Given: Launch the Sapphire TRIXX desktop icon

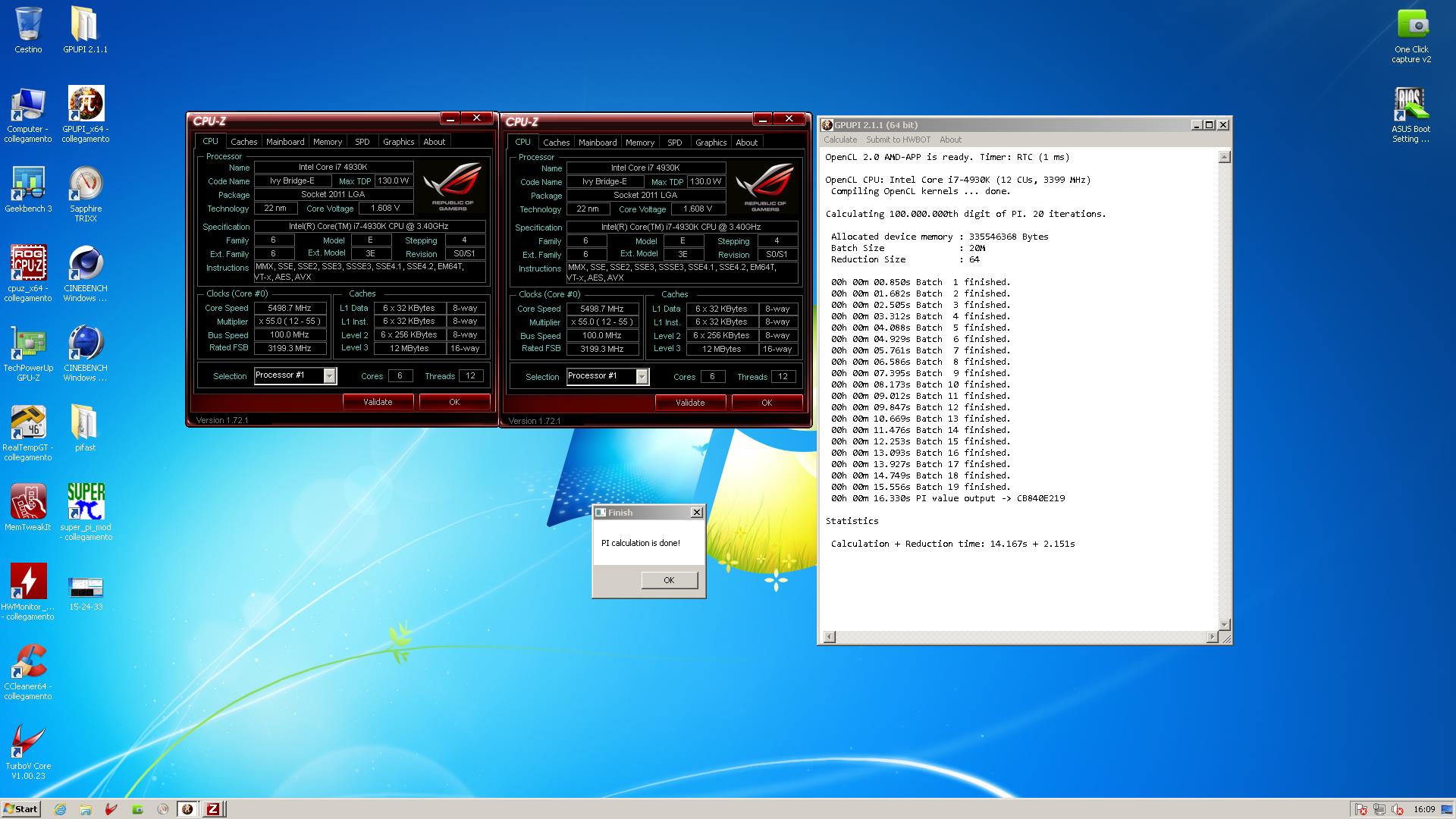Looking at the screenshot, I should click(x=86, y=194).
